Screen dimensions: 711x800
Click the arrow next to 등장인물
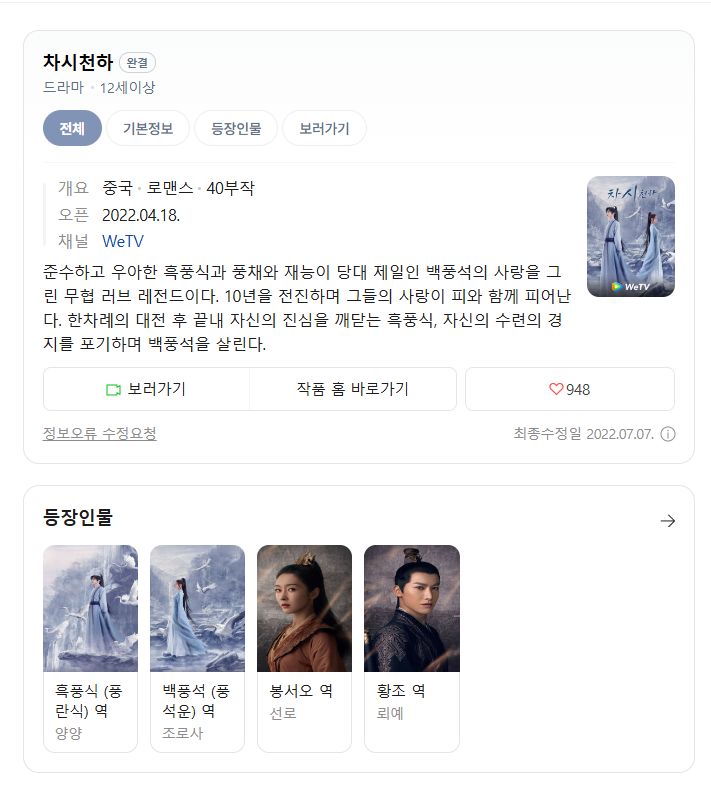(668, 521)
